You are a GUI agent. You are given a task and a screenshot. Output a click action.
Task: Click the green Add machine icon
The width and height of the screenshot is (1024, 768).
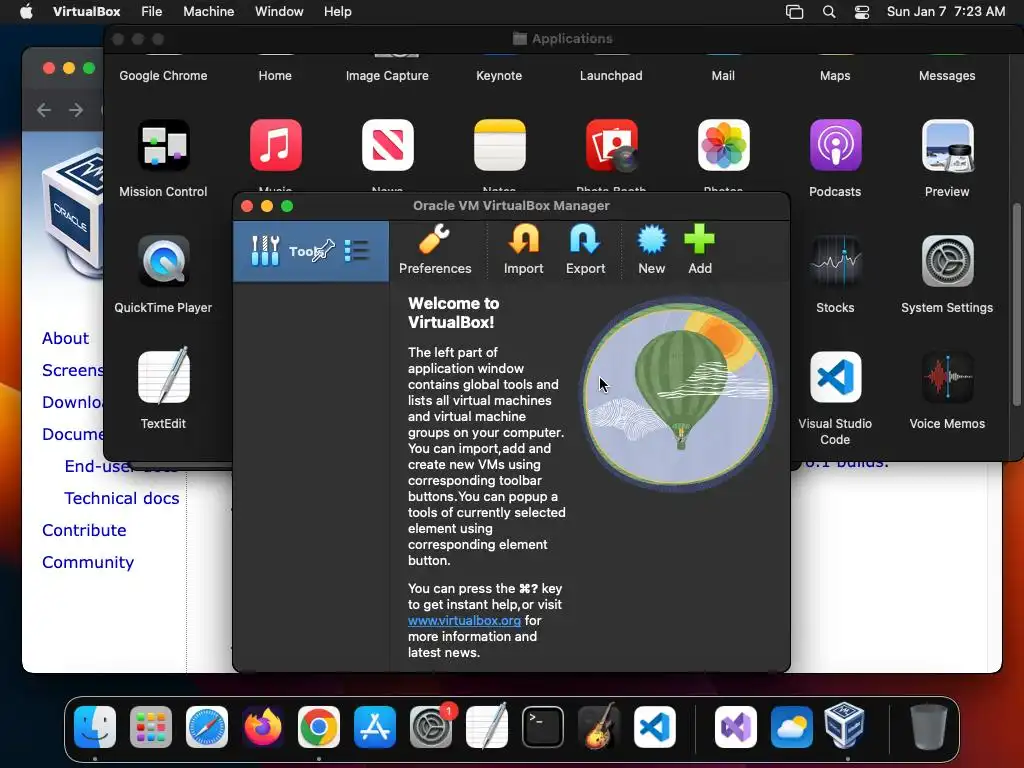click(699, 249)
